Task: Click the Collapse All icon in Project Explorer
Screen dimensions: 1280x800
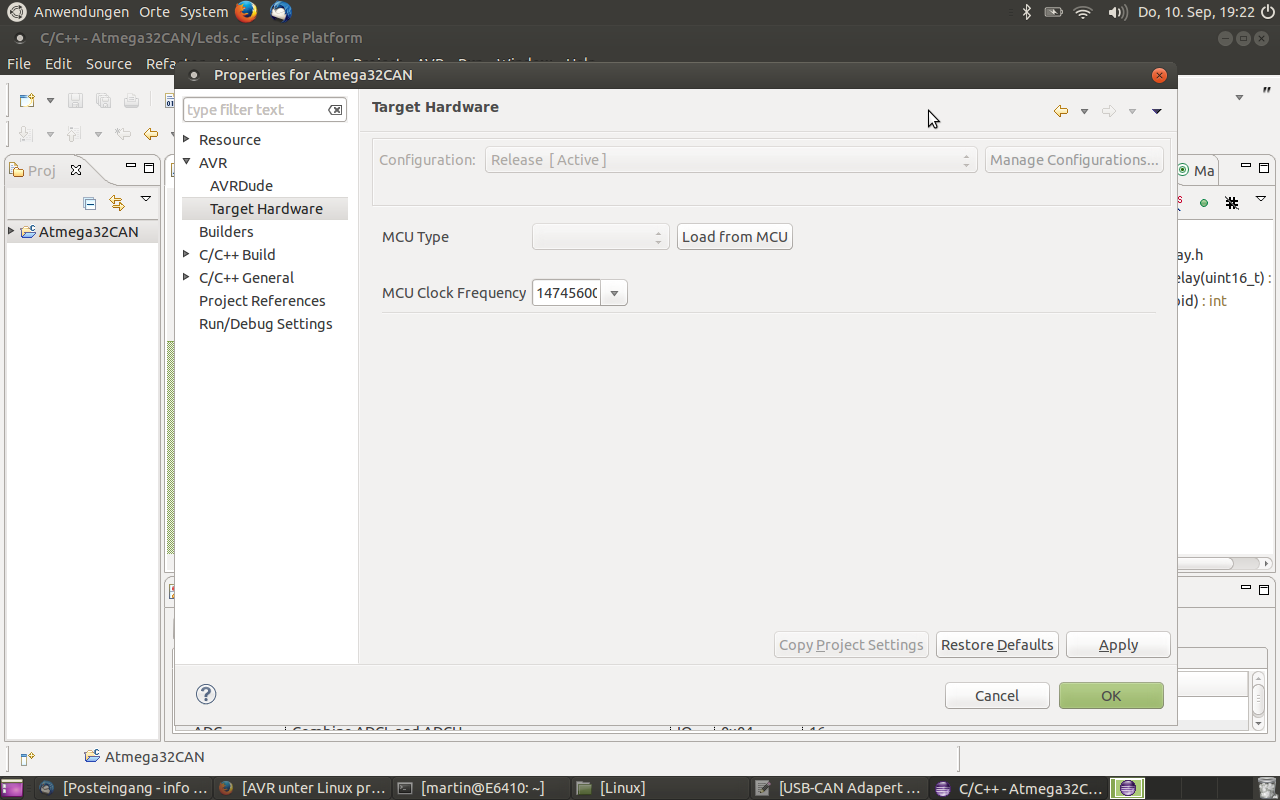Action: [x=89, y=203]
